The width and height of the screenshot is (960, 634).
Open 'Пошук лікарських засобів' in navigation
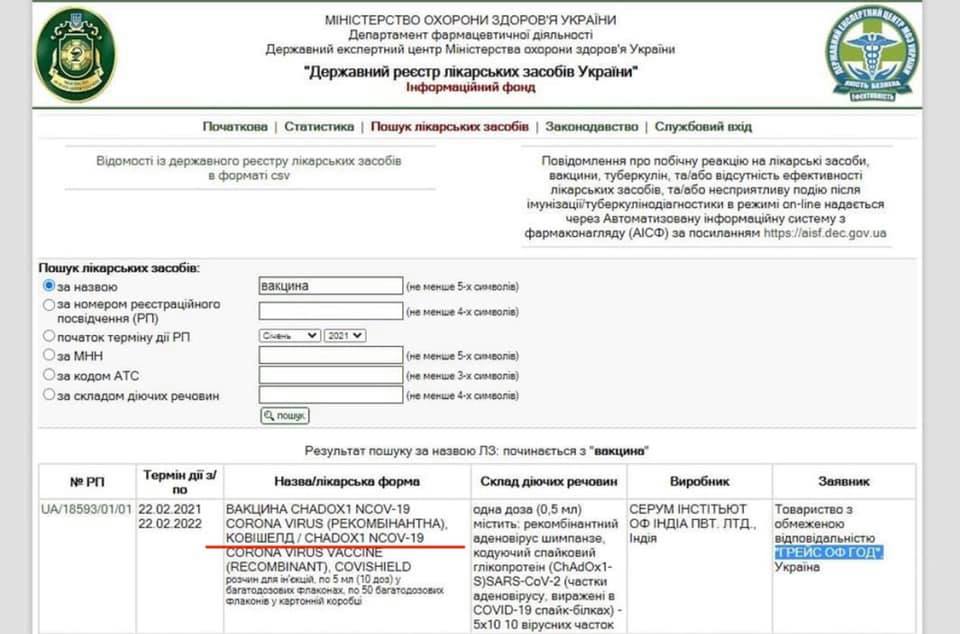coord(449,127)
